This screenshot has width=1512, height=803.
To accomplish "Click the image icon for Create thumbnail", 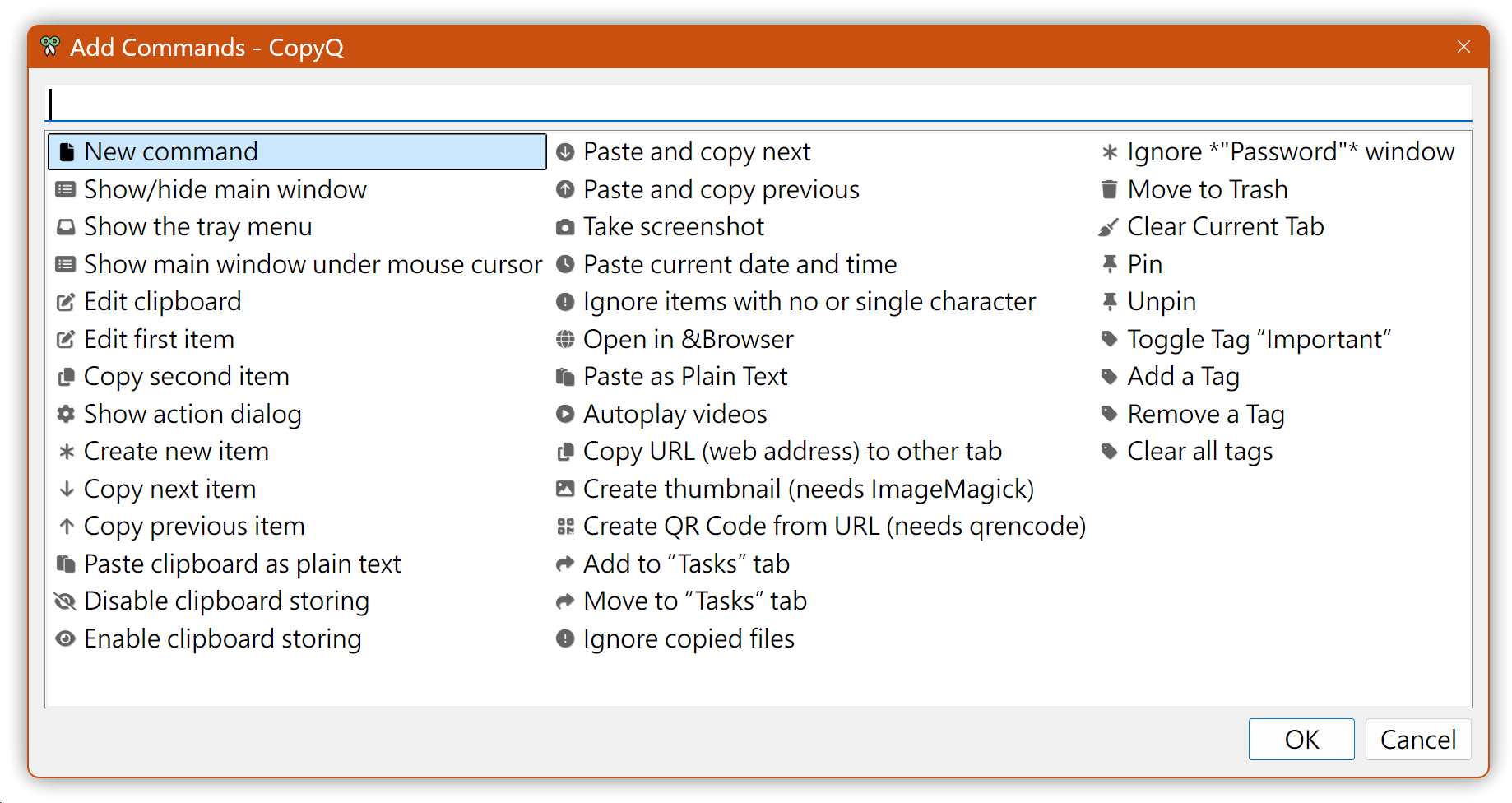I will coord(565,490).
